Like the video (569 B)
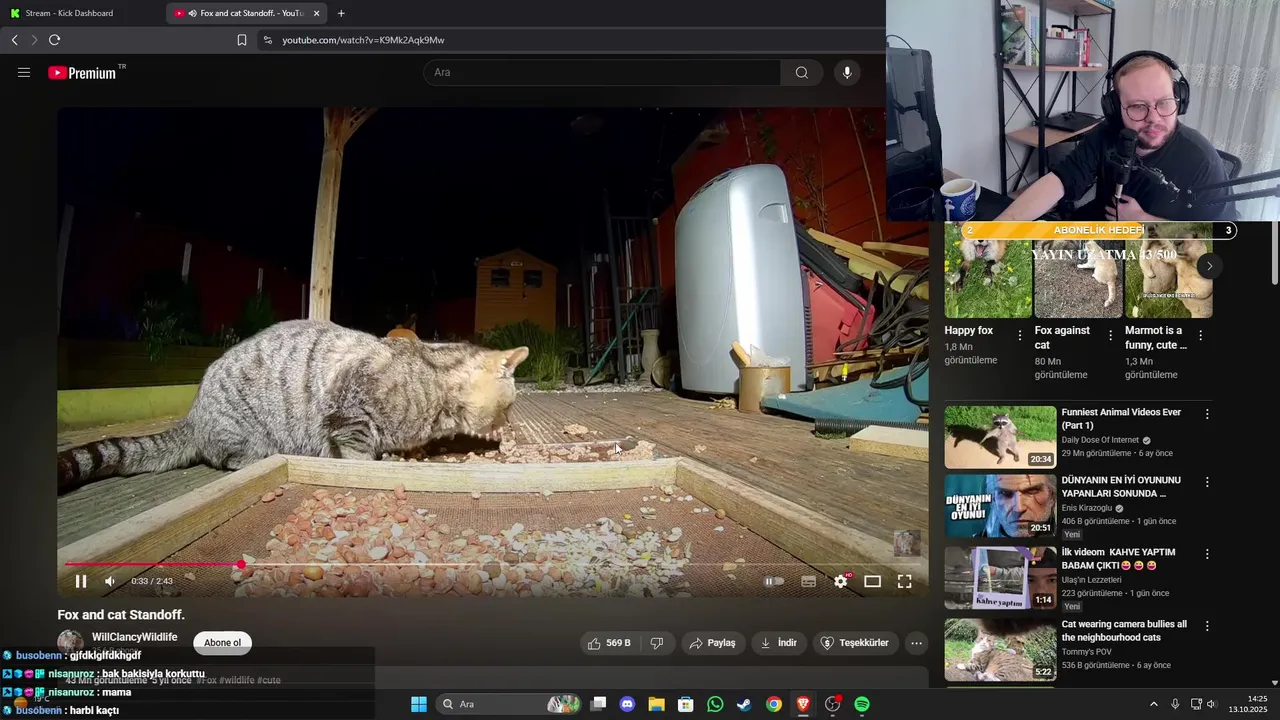The image size is (1280, 720). 610,643
